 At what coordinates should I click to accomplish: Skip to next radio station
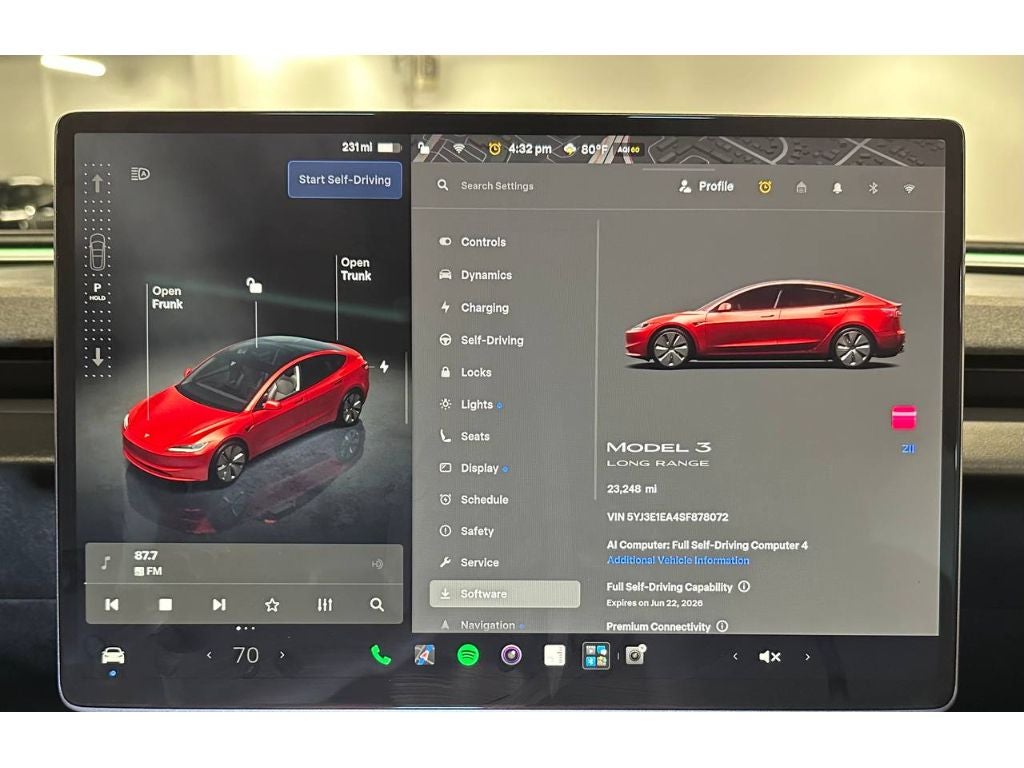coord(219,605)
